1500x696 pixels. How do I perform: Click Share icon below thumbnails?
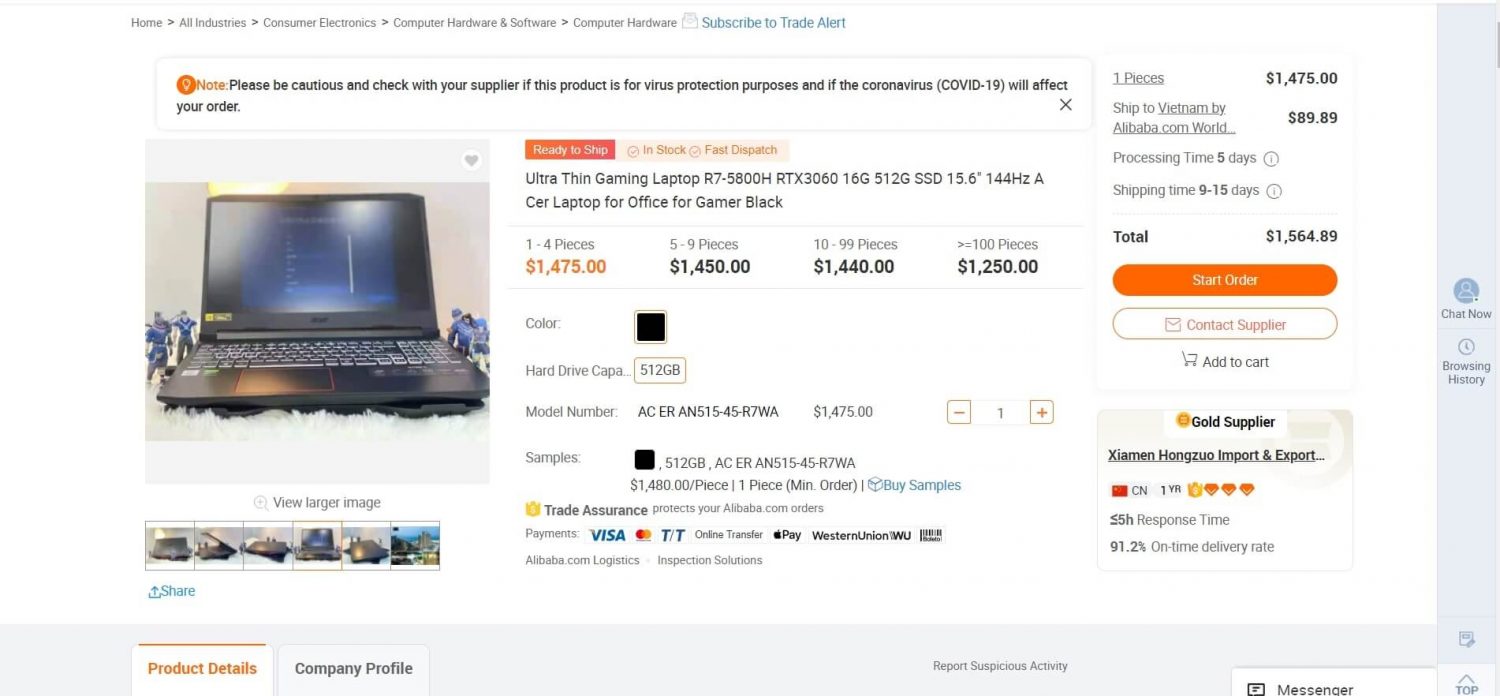pyautogui.click(x=155, y=592)
